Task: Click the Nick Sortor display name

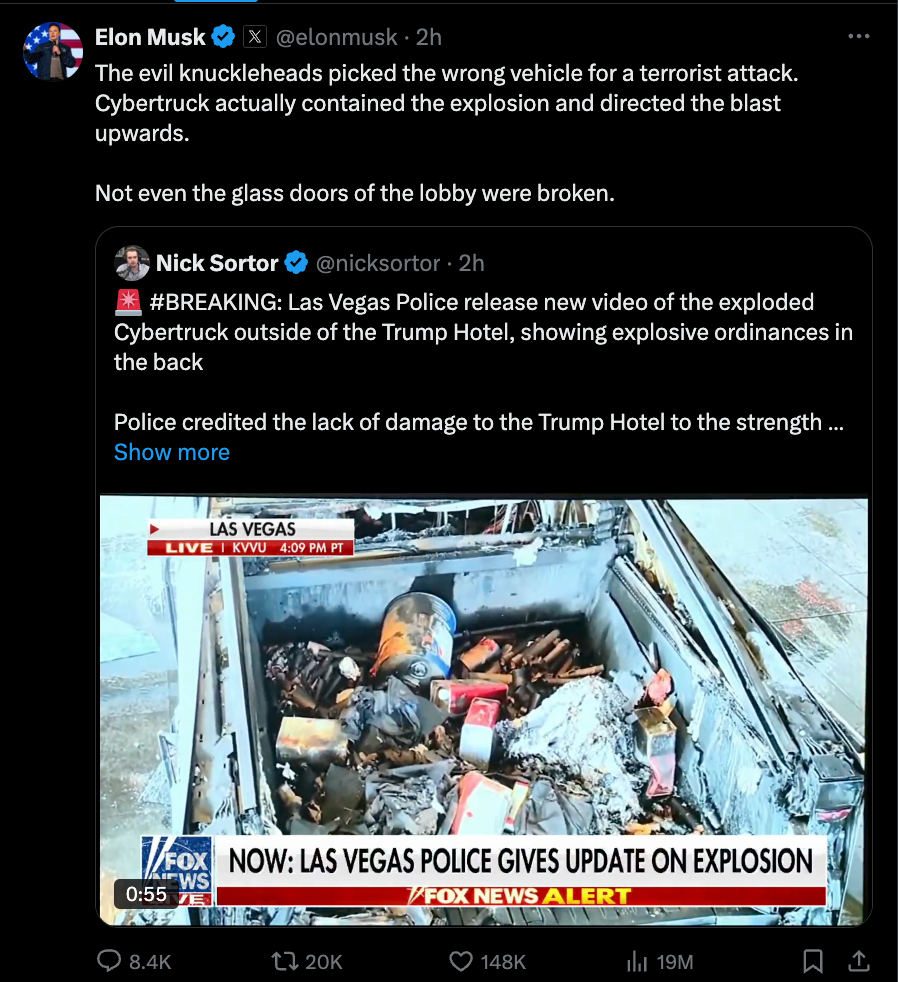Action: pos(217,263)
